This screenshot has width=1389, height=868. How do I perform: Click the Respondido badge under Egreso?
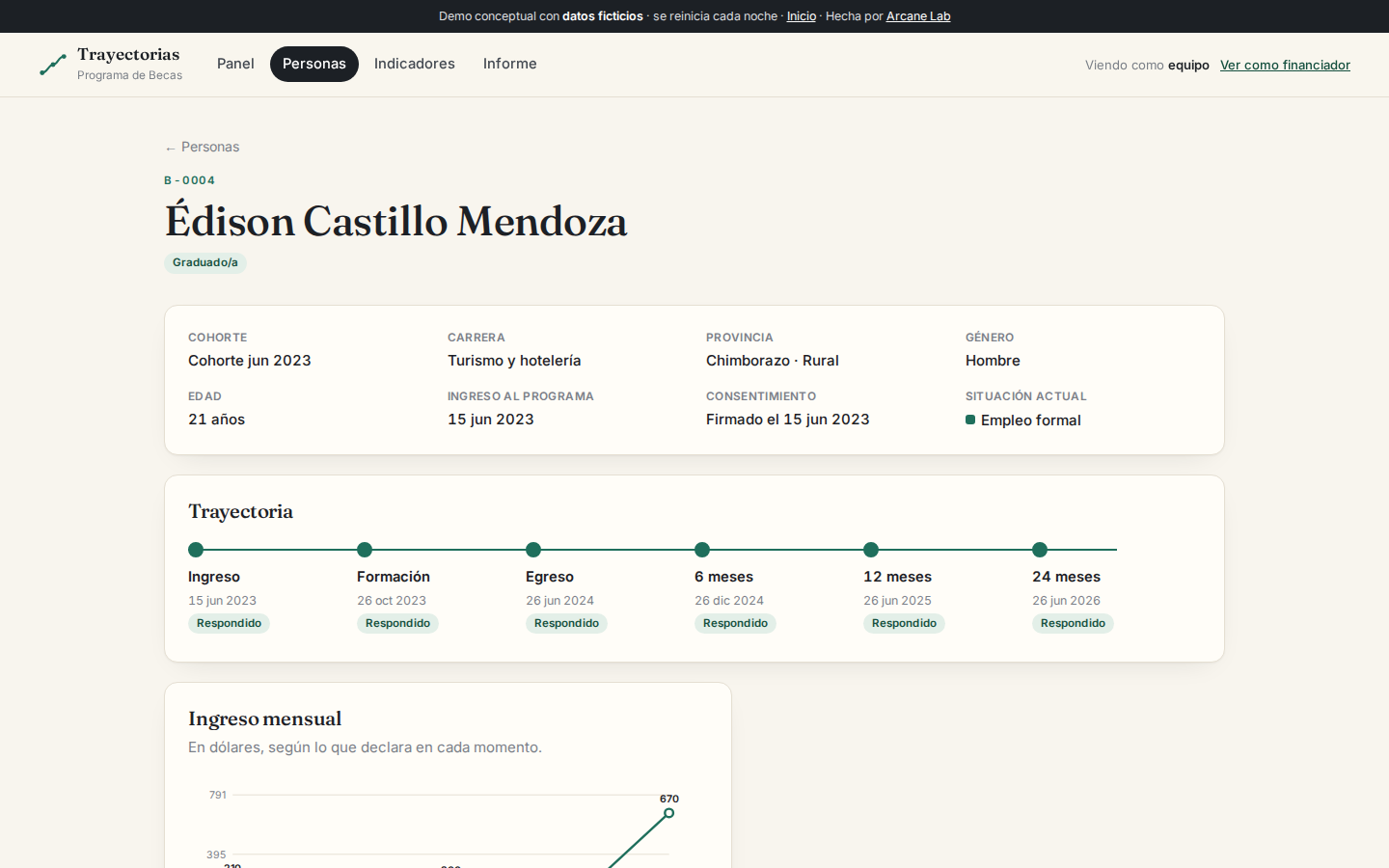(x=566, y=623)
